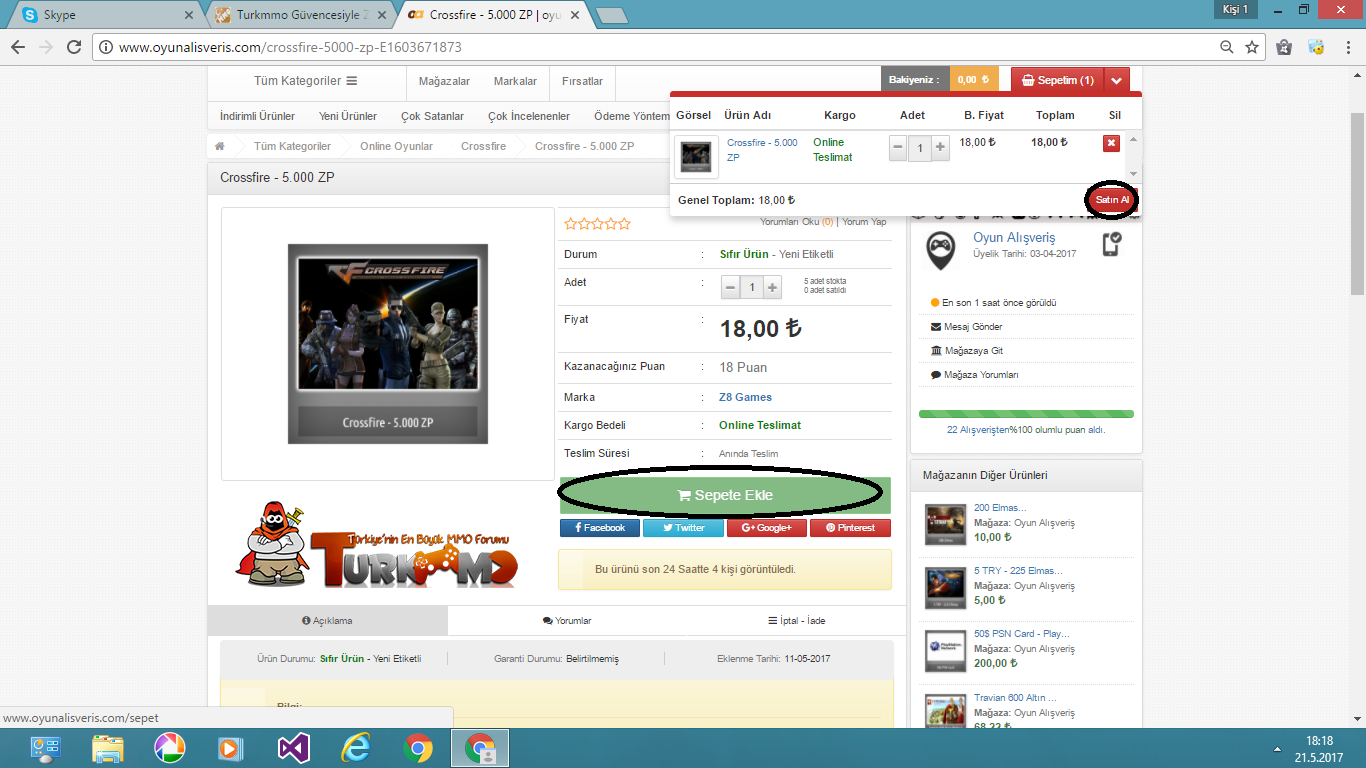This screenshot has height=768, width=1366.
Task: Open the Fırsatlar menu item
Action: pos(582,81)
